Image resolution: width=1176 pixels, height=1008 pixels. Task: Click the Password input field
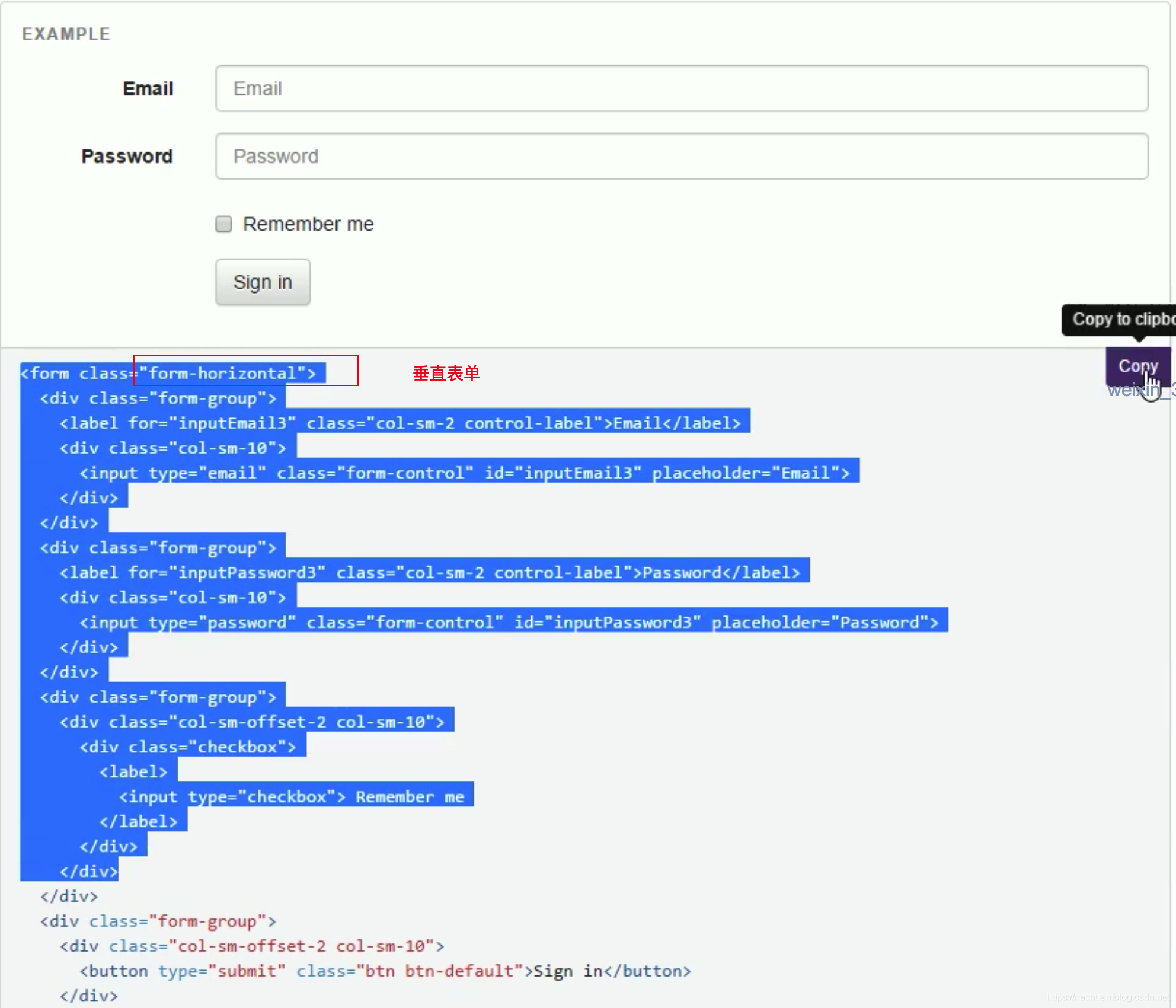pyautogui.click(x=682, y=157)
